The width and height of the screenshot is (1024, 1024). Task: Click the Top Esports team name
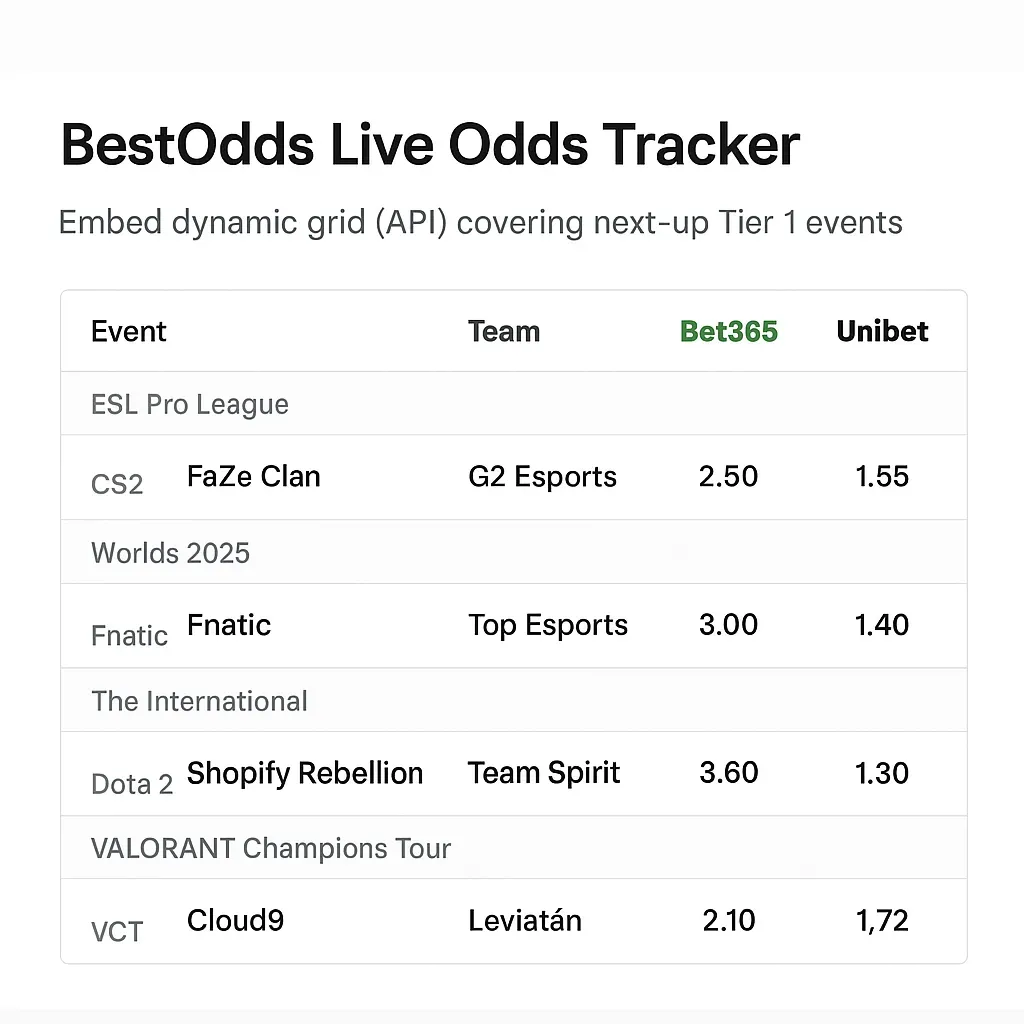(x=548, y=625)
